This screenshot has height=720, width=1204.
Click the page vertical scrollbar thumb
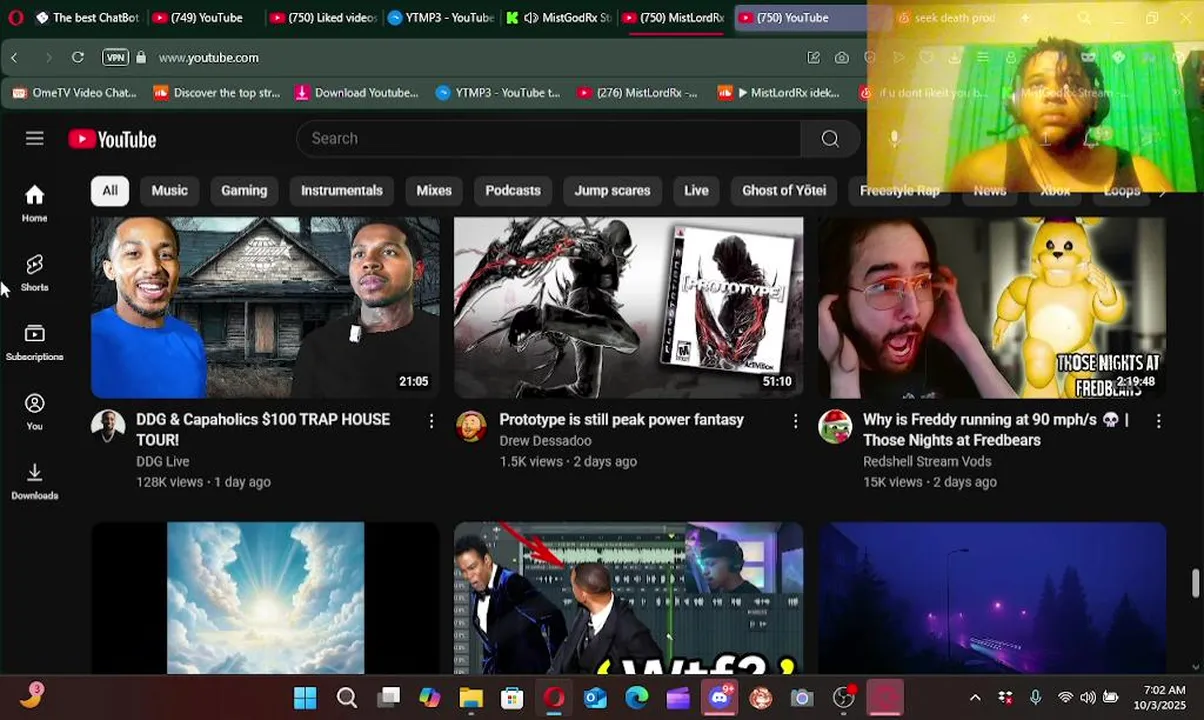point(1195,583)
